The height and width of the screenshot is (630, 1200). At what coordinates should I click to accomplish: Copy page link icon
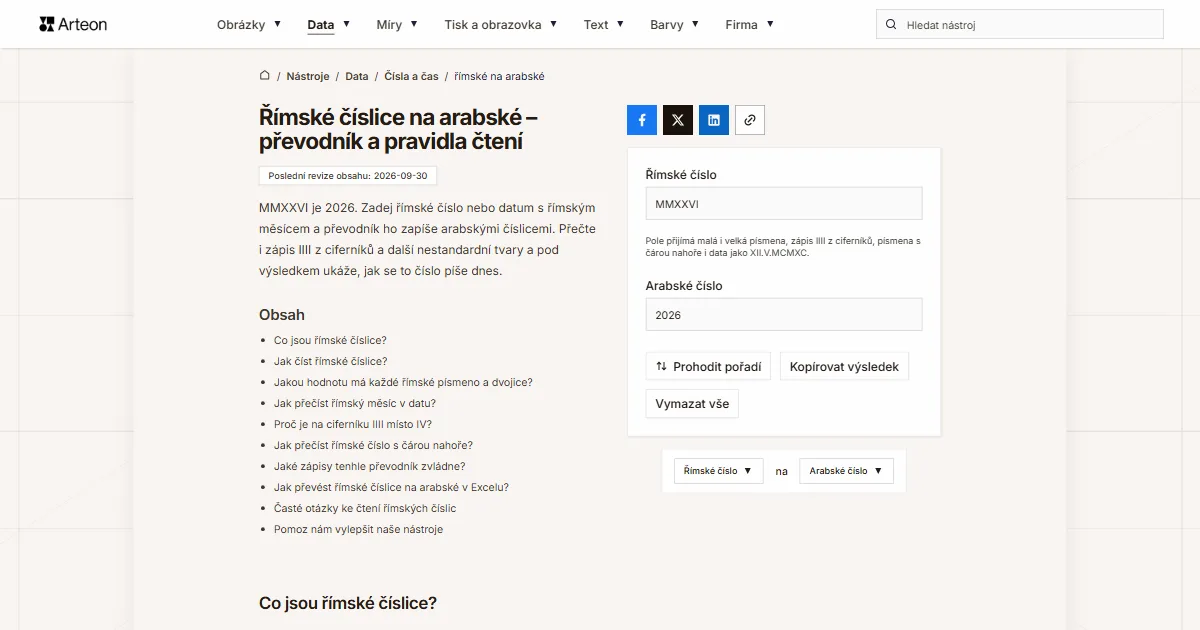coord(750,120)
